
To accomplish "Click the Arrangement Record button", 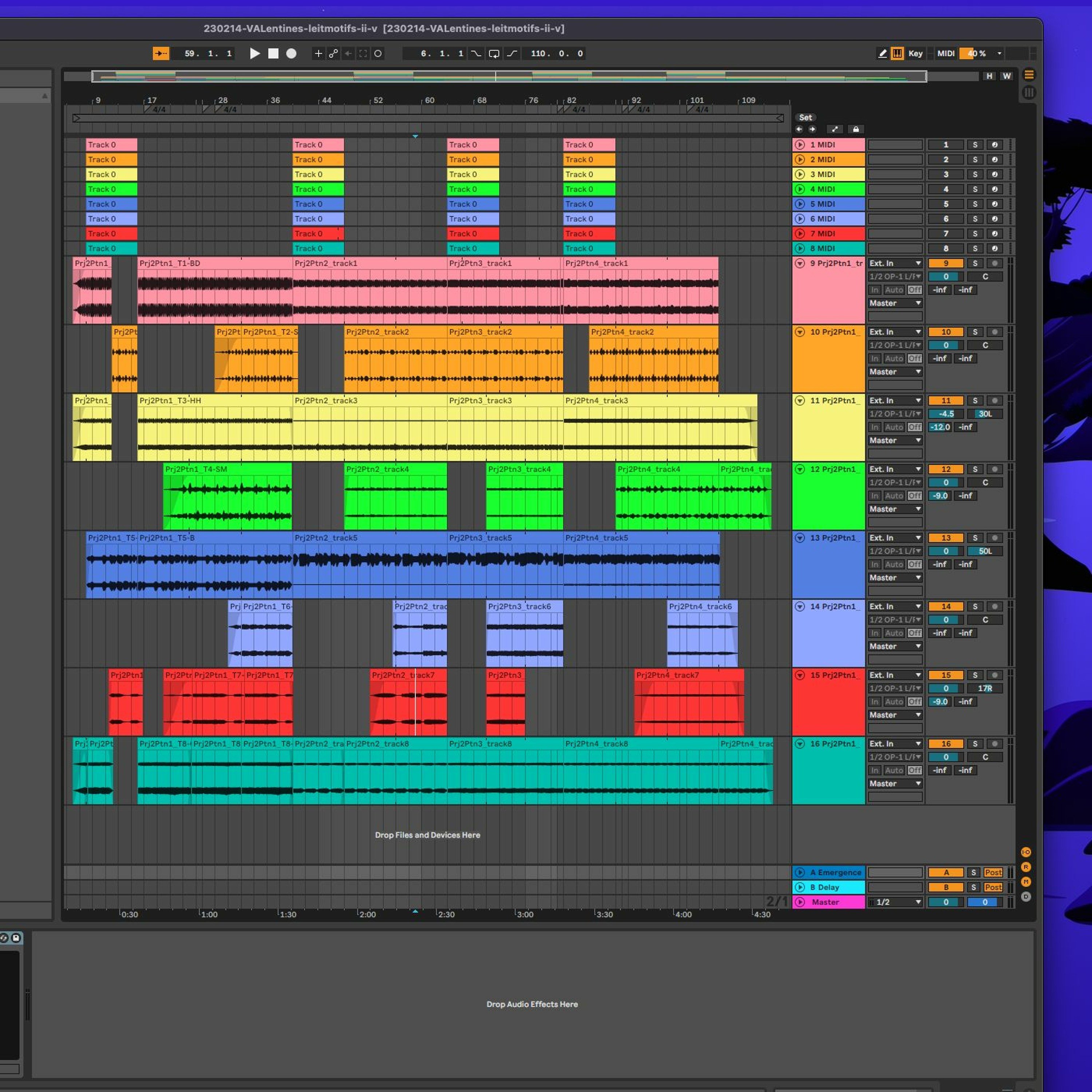I will point(291,54).
